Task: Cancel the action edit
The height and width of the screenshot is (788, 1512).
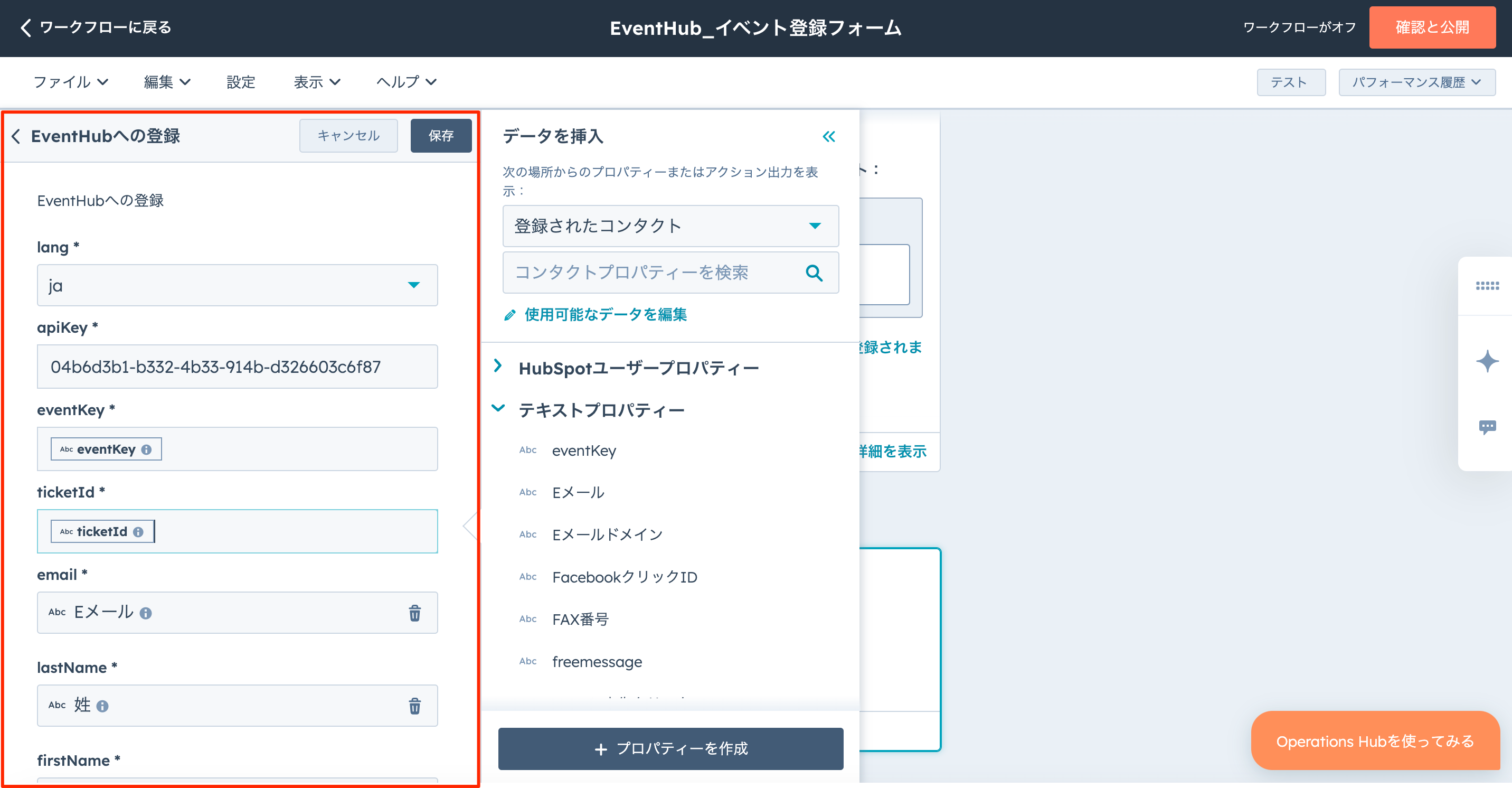Action: (348, 136)
